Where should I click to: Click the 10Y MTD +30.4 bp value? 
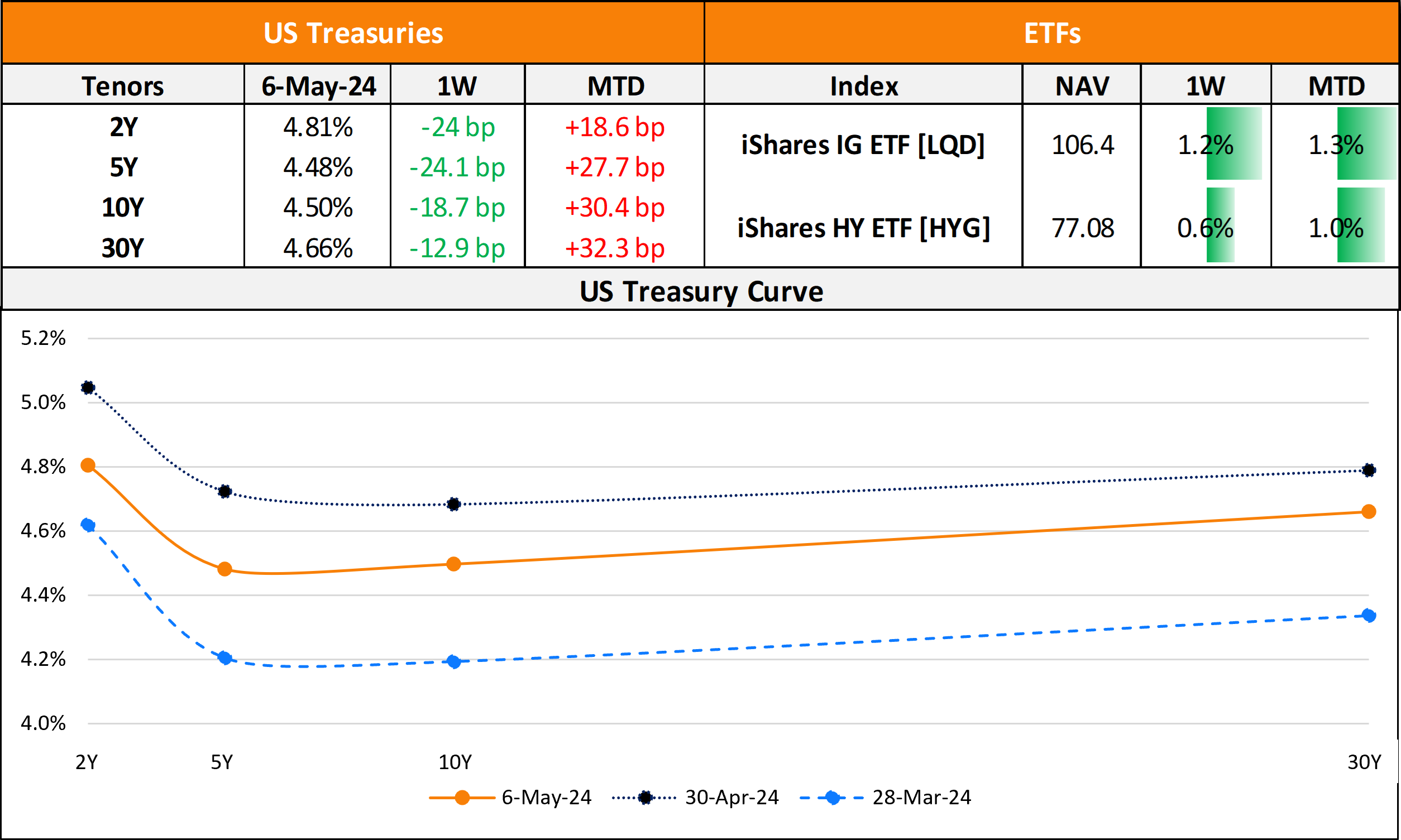coord(614,208)
